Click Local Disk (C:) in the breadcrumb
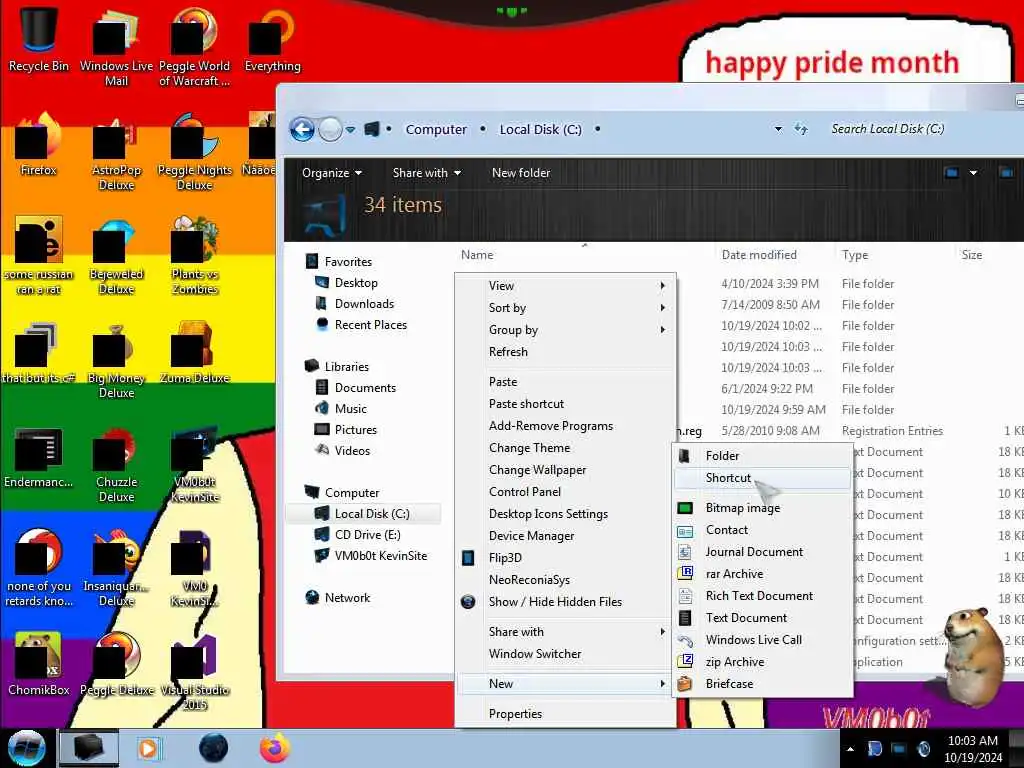Image resolution: width=1024 pixels, height=768 pixels. coord(541,129)
